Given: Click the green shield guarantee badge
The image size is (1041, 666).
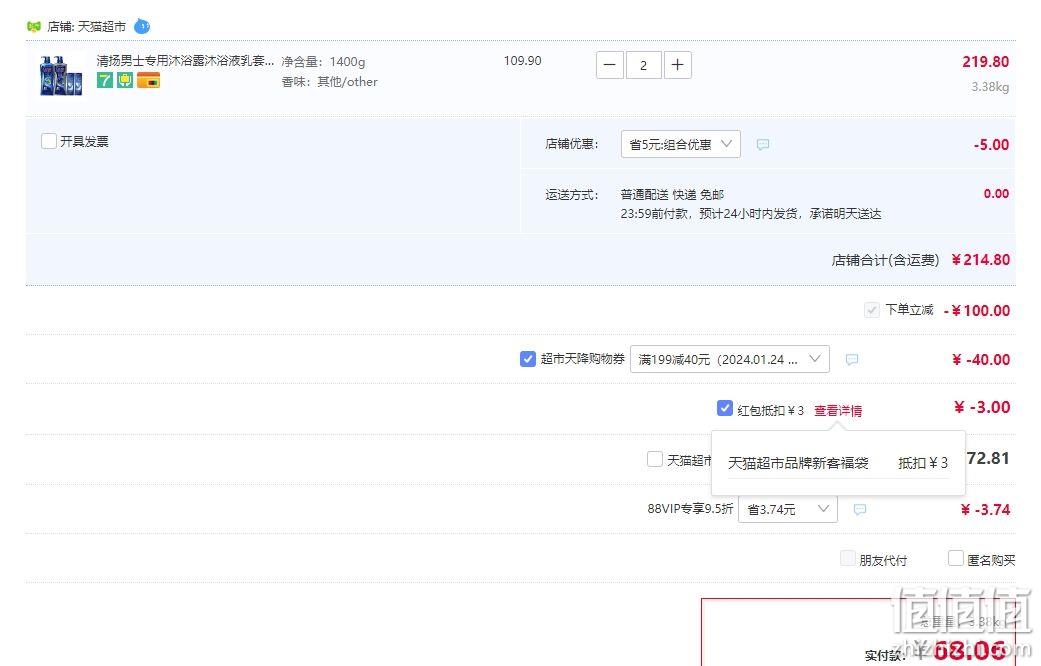Looking at the screenshot, I should tap(125, 80).
